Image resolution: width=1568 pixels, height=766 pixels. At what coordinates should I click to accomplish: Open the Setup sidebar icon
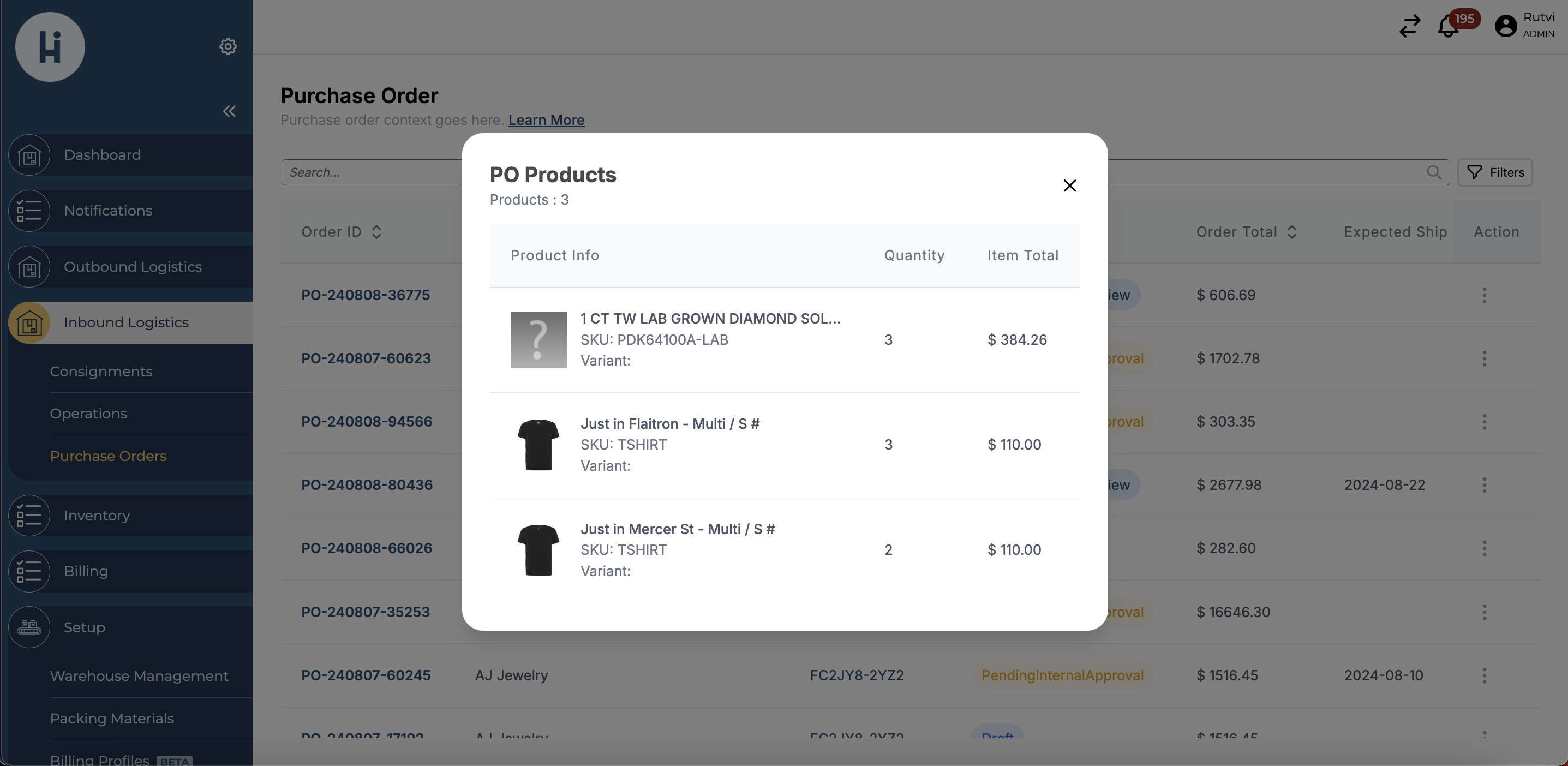(29, 627)
